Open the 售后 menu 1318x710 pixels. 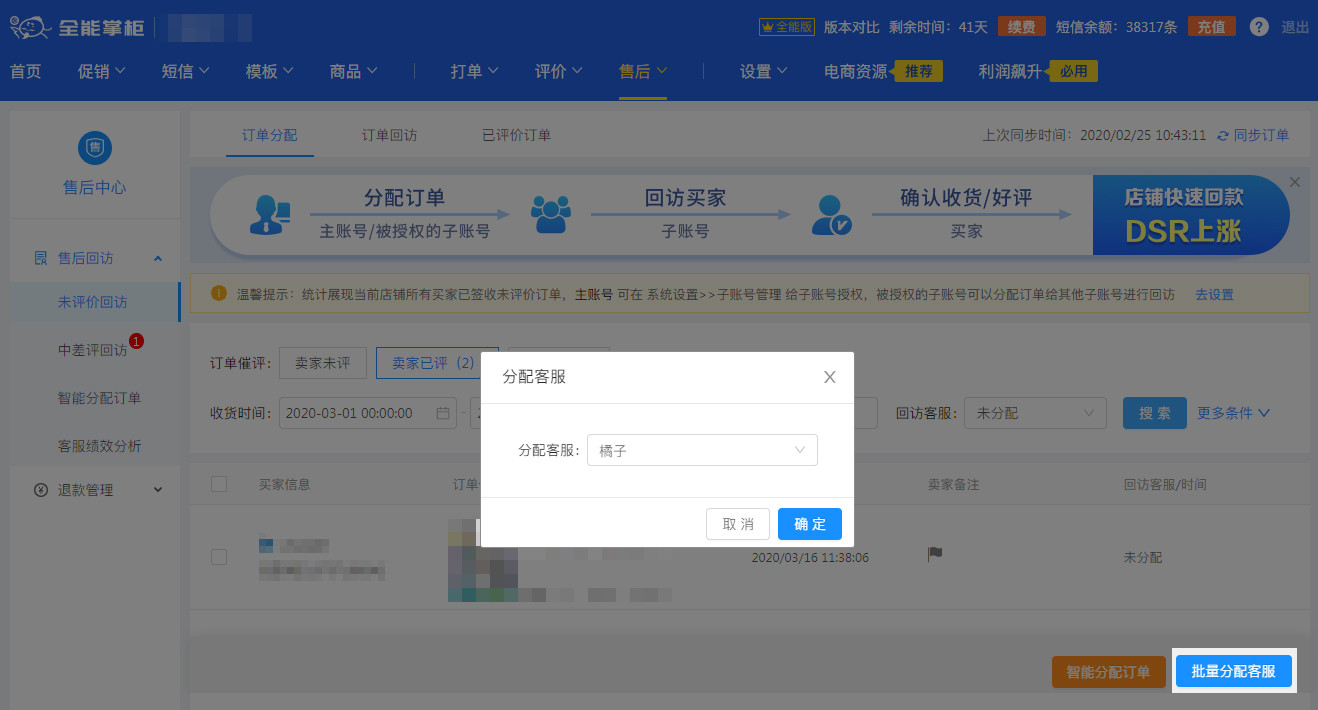pyautogui.click(x=643, y=71)
